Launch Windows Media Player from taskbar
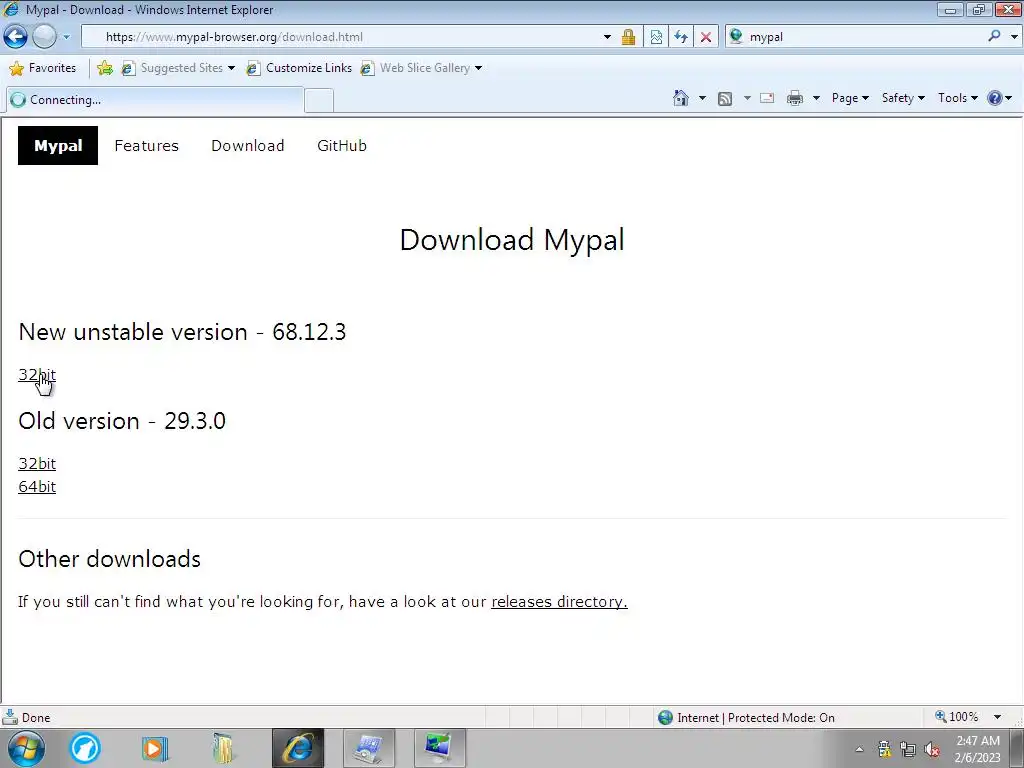This screenshot has width=1024, height=768. (155, 748)
